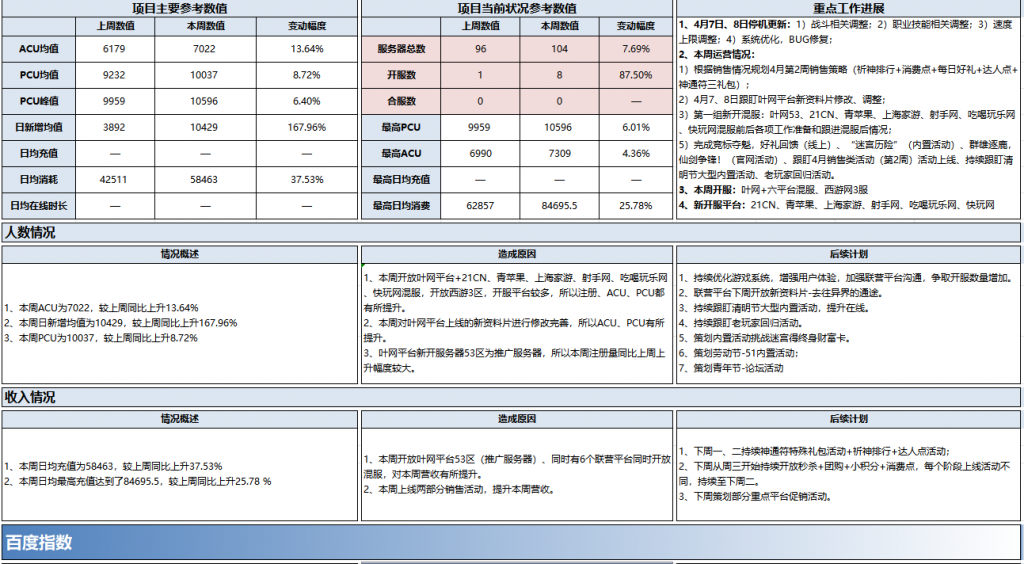
Task: Click the 9232 PCU average cell
Action: tap(114, 75)
